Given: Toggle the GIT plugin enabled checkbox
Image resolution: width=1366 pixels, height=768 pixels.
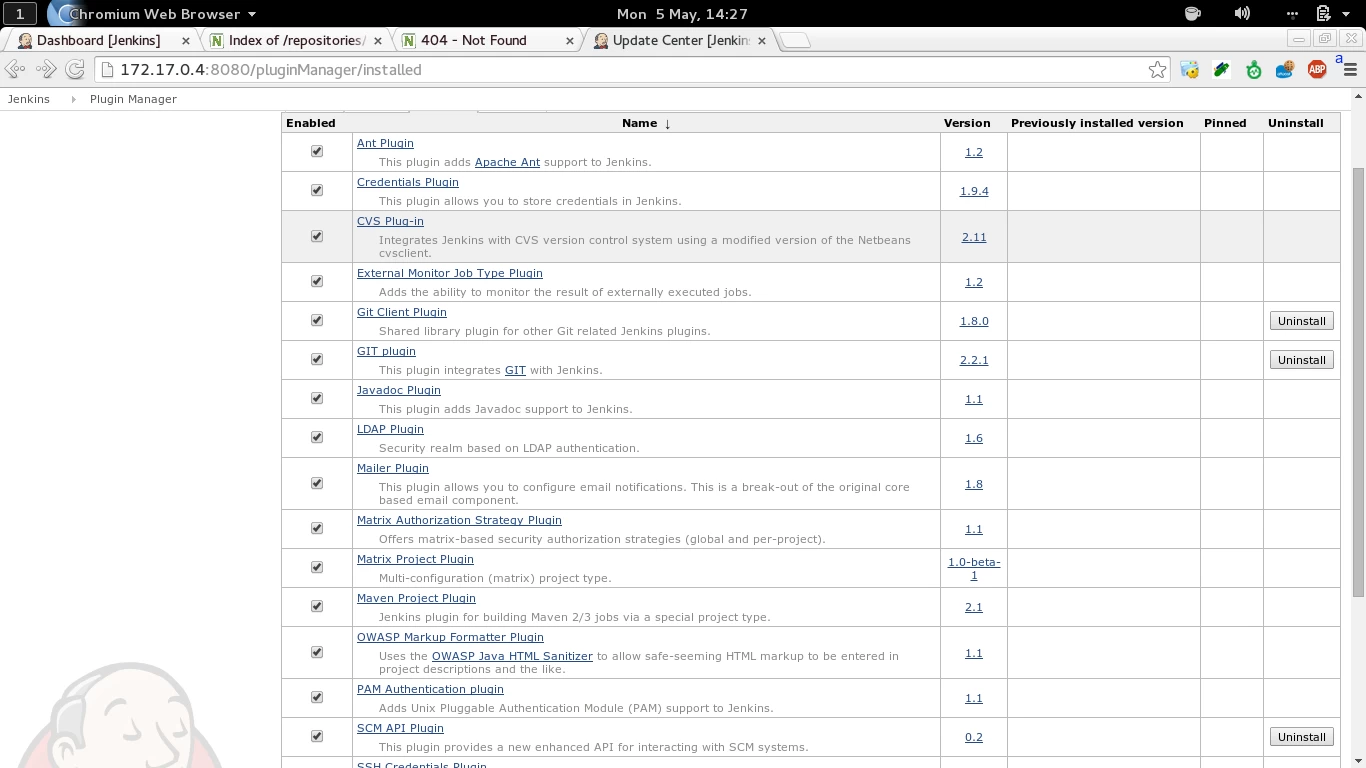Looking at the screenshot, I should (317, 359).
